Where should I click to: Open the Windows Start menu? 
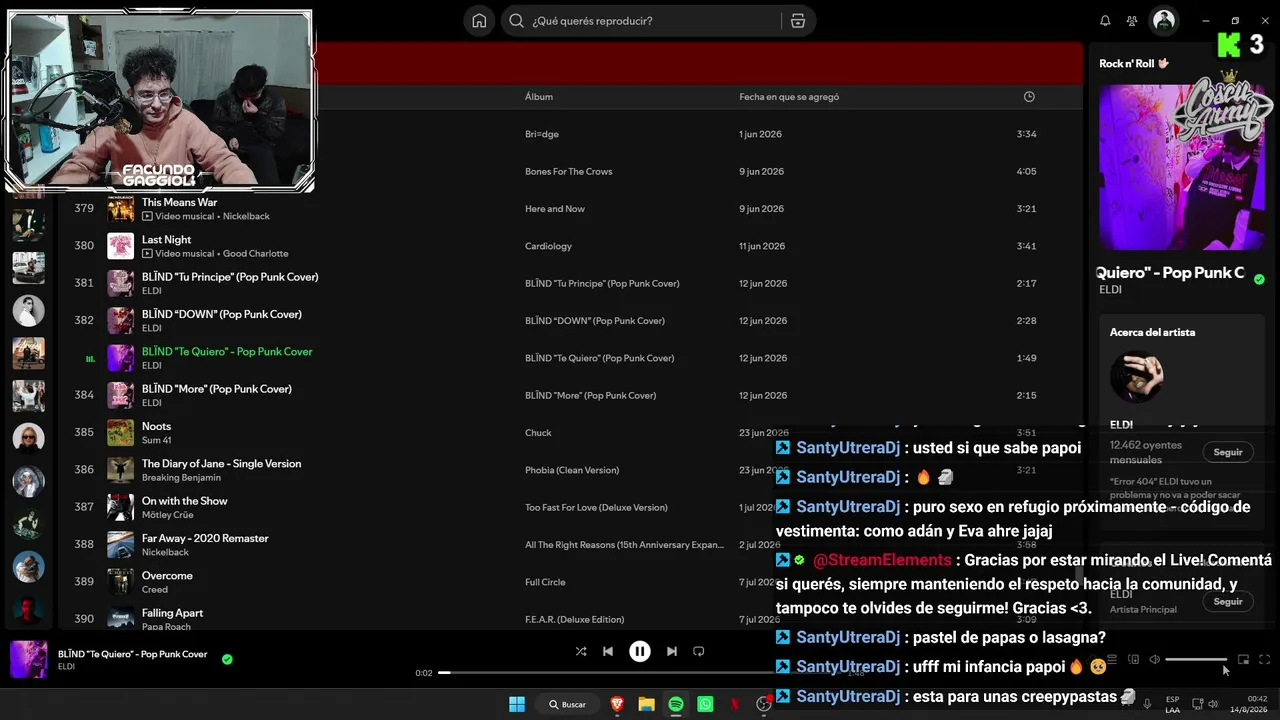517,704
